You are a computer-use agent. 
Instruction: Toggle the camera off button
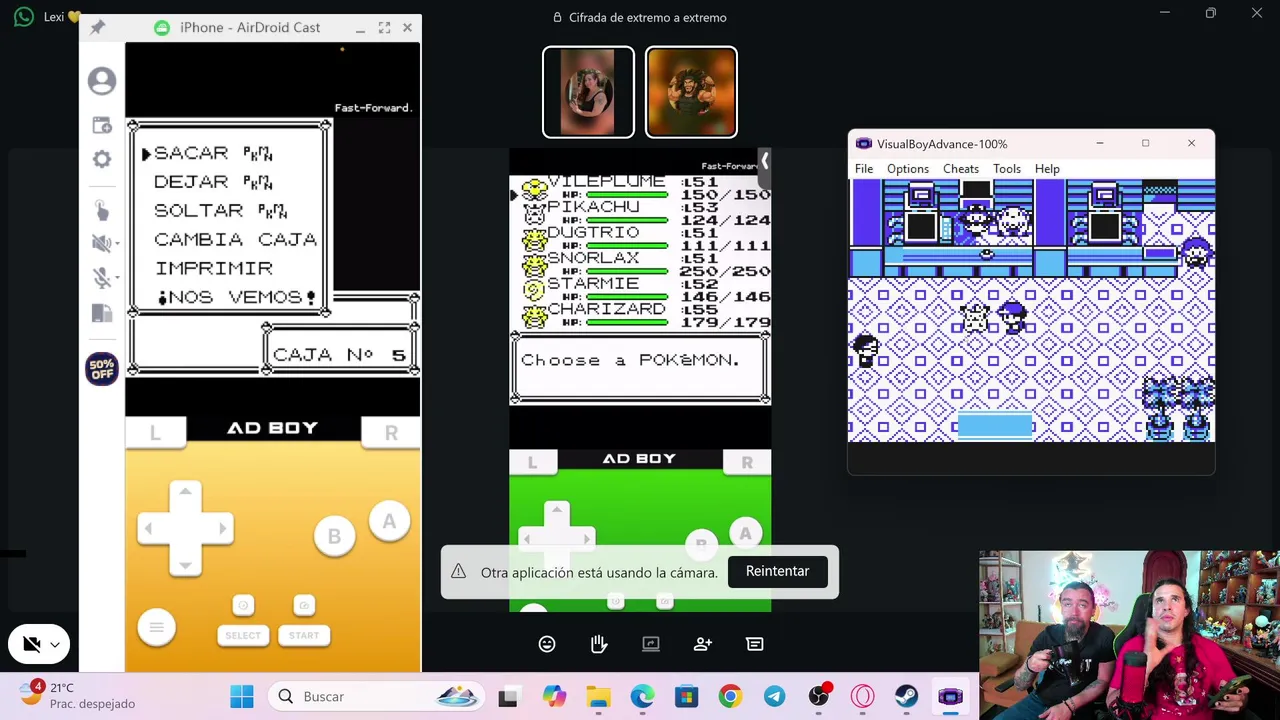[x=31, y=645]
